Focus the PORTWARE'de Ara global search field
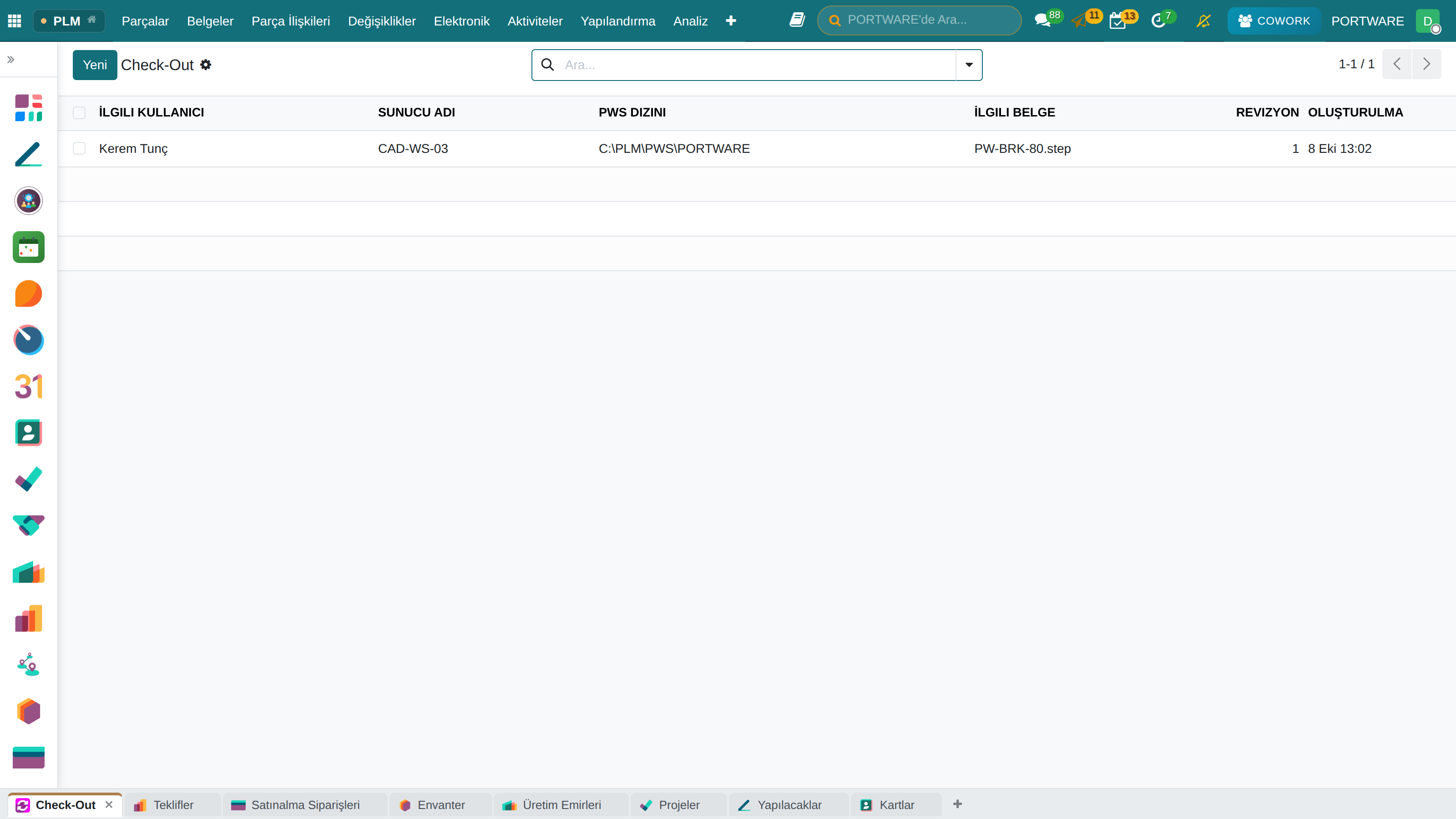This screenshot has height=819, width=1456. (920, 20)
